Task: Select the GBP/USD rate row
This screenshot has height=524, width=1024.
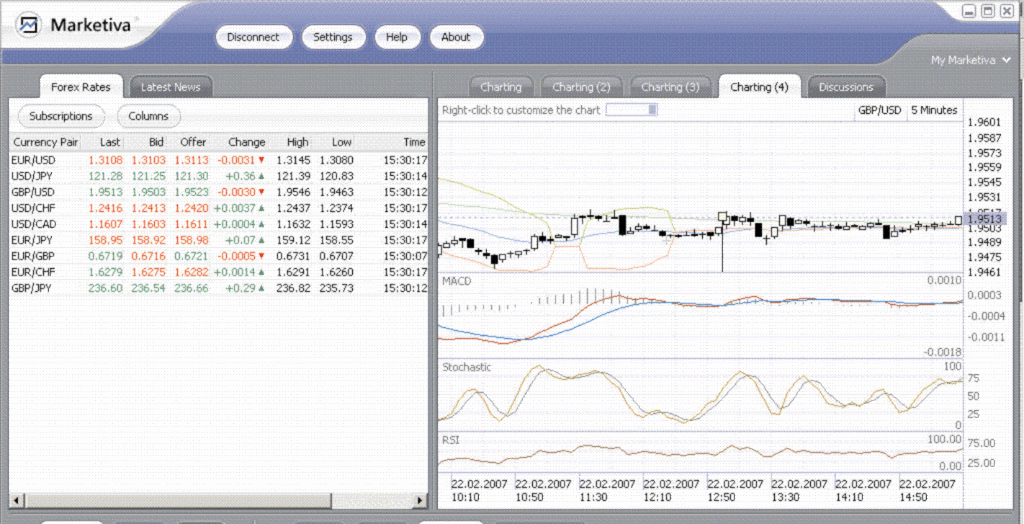Action: [219, 192]
